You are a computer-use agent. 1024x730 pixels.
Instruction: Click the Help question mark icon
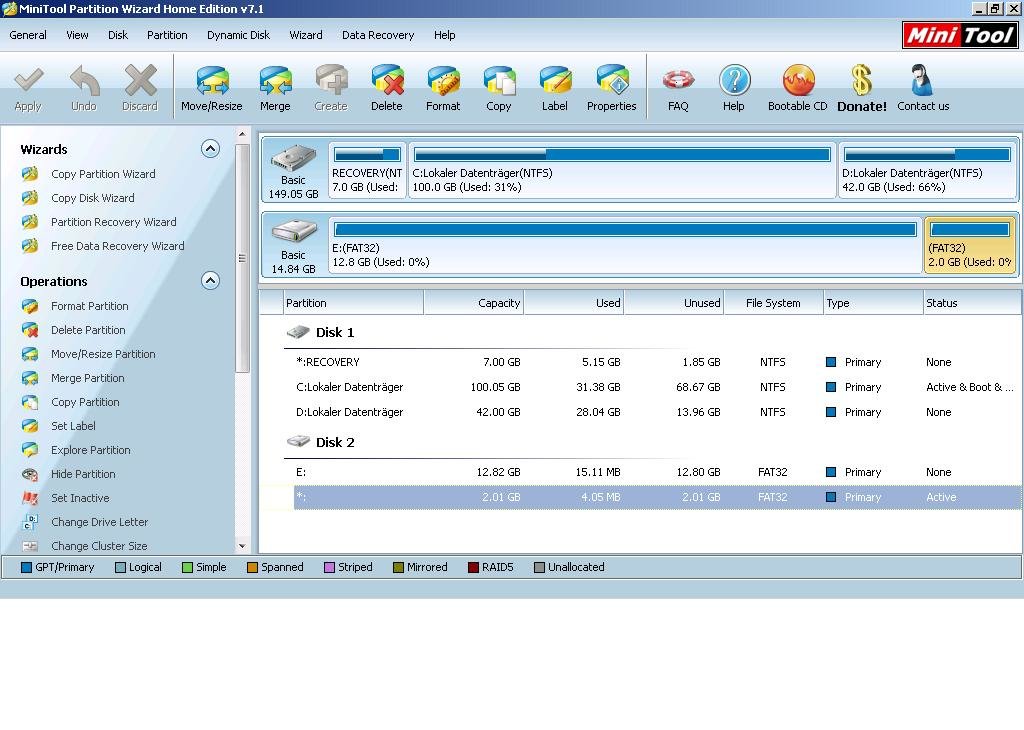coord(734,80)
